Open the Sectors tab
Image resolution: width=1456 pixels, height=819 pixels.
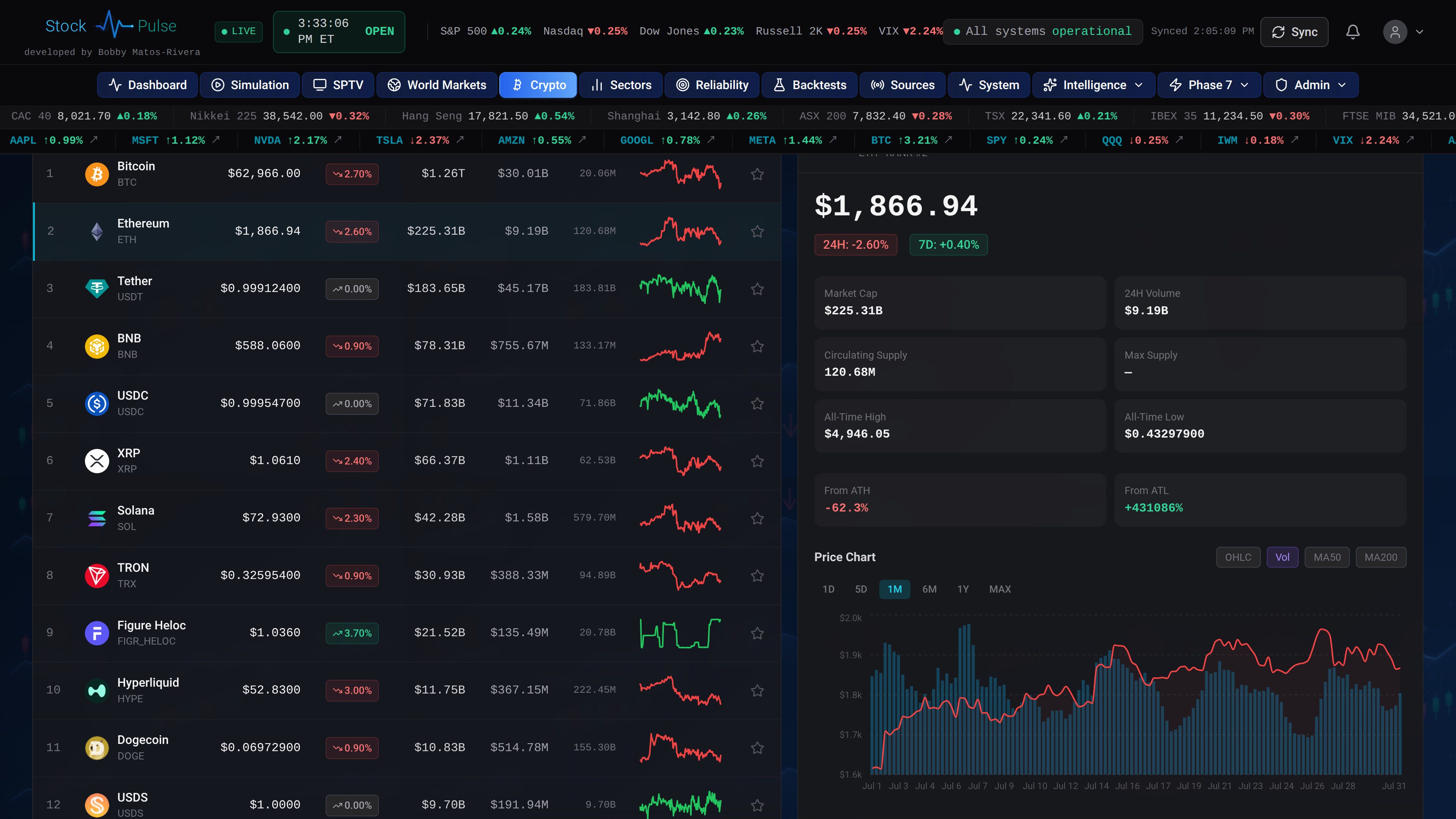(x=621, y=85)
